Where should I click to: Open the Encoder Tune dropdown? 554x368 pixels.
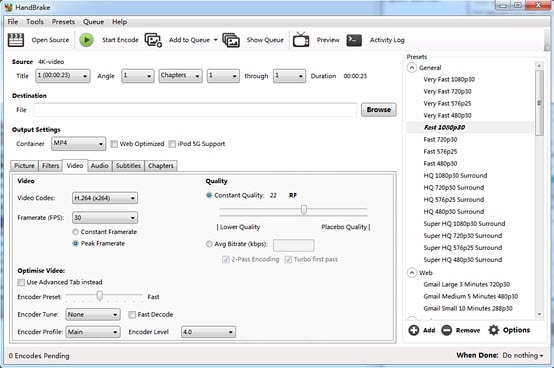click(x=93, y=315)
